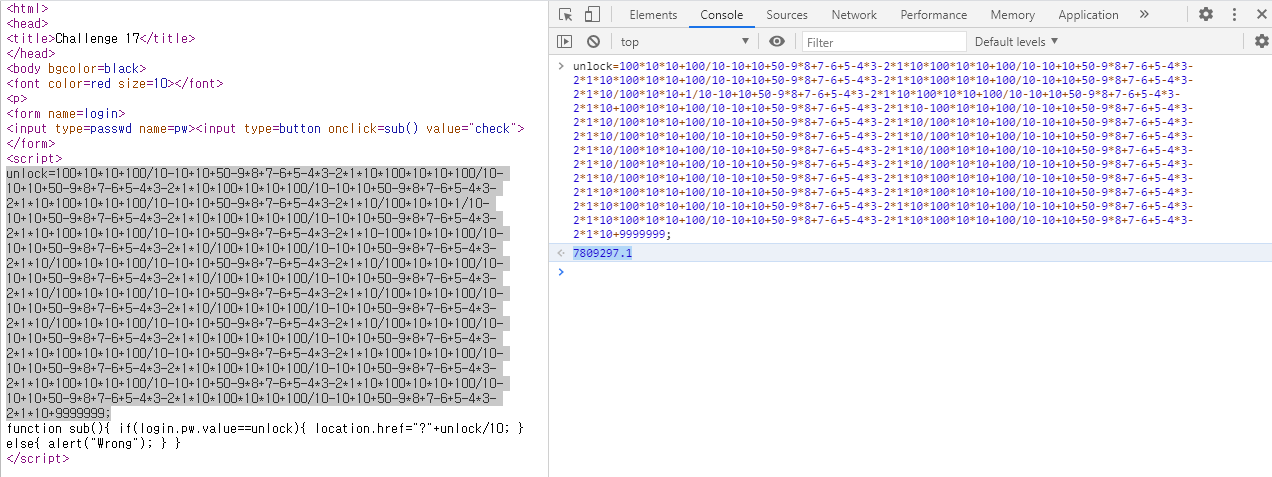
Task: Click the <input type=passwd name=pw> line
Action: (x=265, y=128)
